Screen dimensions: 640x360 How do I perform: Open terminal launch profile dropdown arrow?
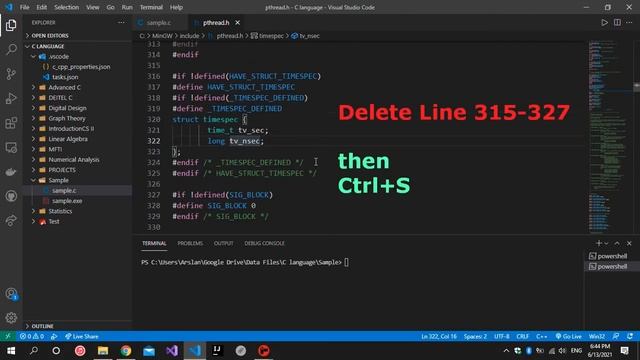pyautogui.click(x=606, y=243)
